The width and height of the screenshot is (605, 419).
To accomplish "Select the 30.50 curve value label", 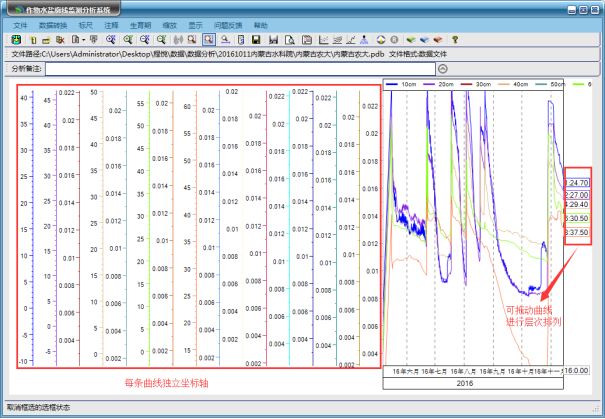I will pyautogui.click(x=577, y=218).
